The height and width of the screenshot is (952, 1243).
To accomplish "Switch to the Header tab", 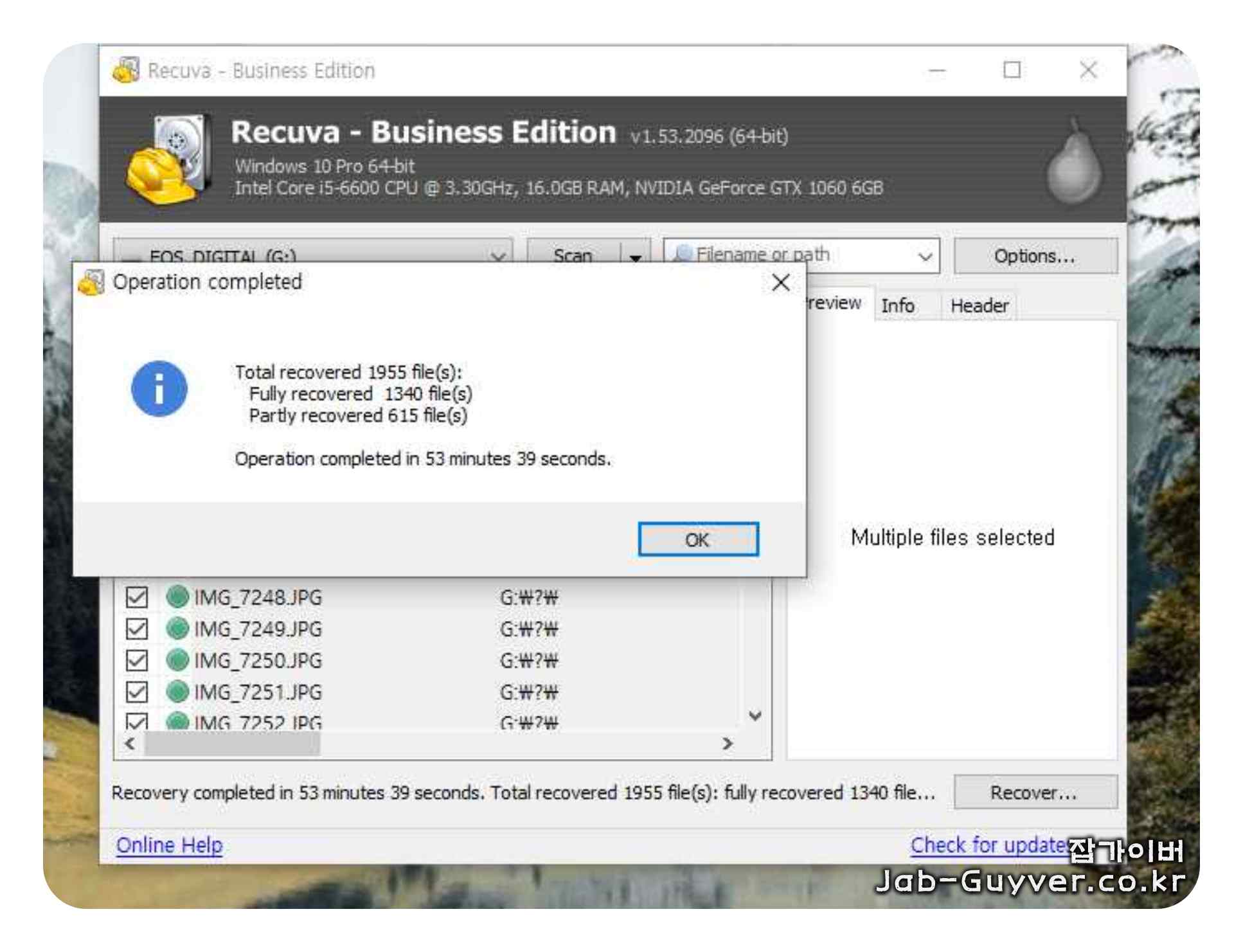I will [x=979, y=305].
